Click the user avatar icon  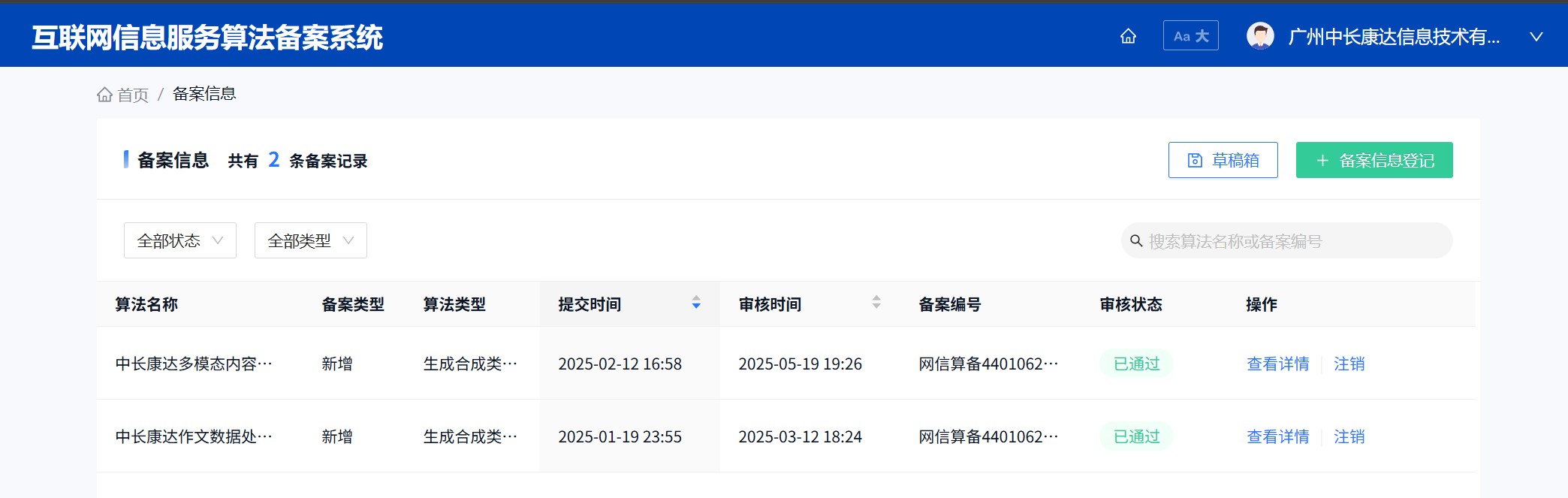tap(1260, 36)
